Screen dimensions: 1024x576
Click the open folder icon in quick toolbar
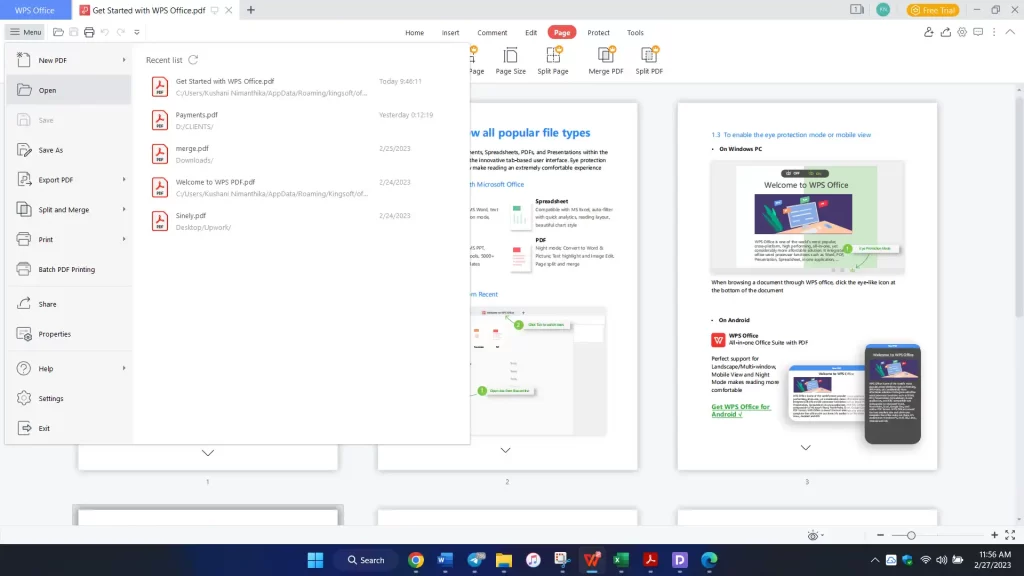59,32
